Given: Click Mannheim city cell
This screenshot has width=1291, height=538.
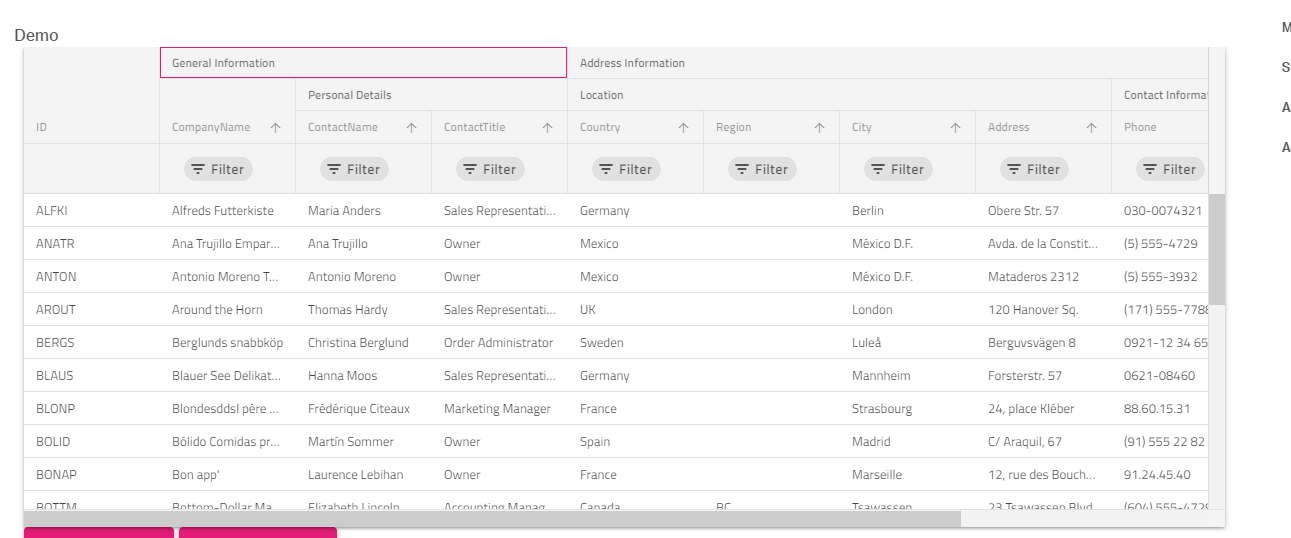Looking at the screenshot, I should click(x=907, y=376).
